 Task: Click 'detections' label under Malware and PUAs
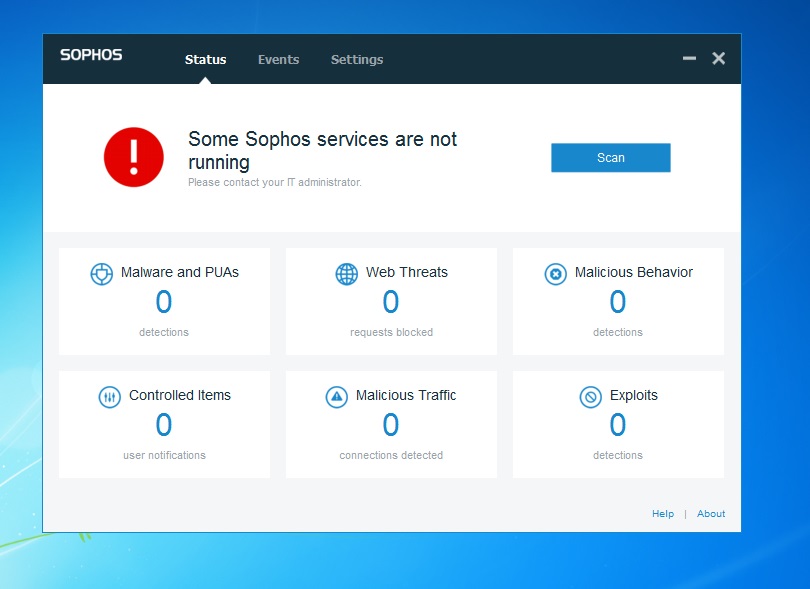tap(164, 332)
